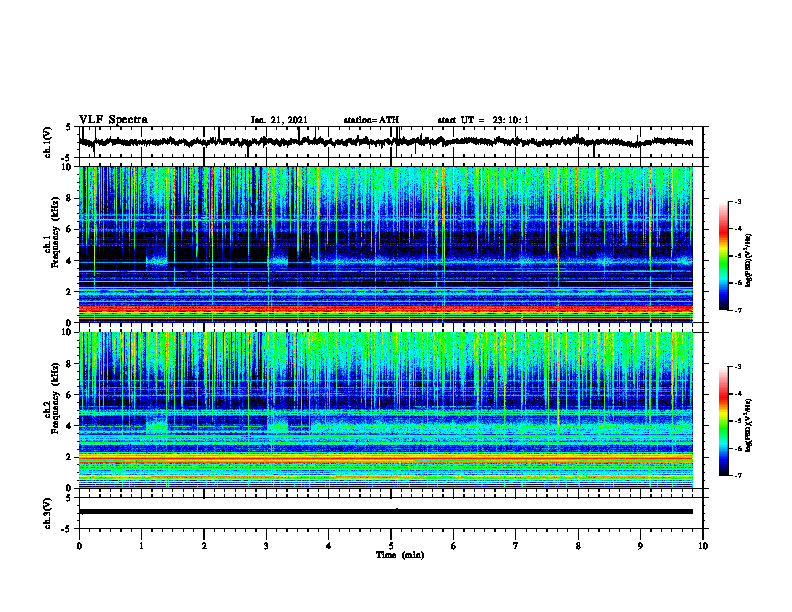Click the '2' kHz tick on ch.2 axis
The height and width of the screenshot is (612, 792).
coord(70,457)
